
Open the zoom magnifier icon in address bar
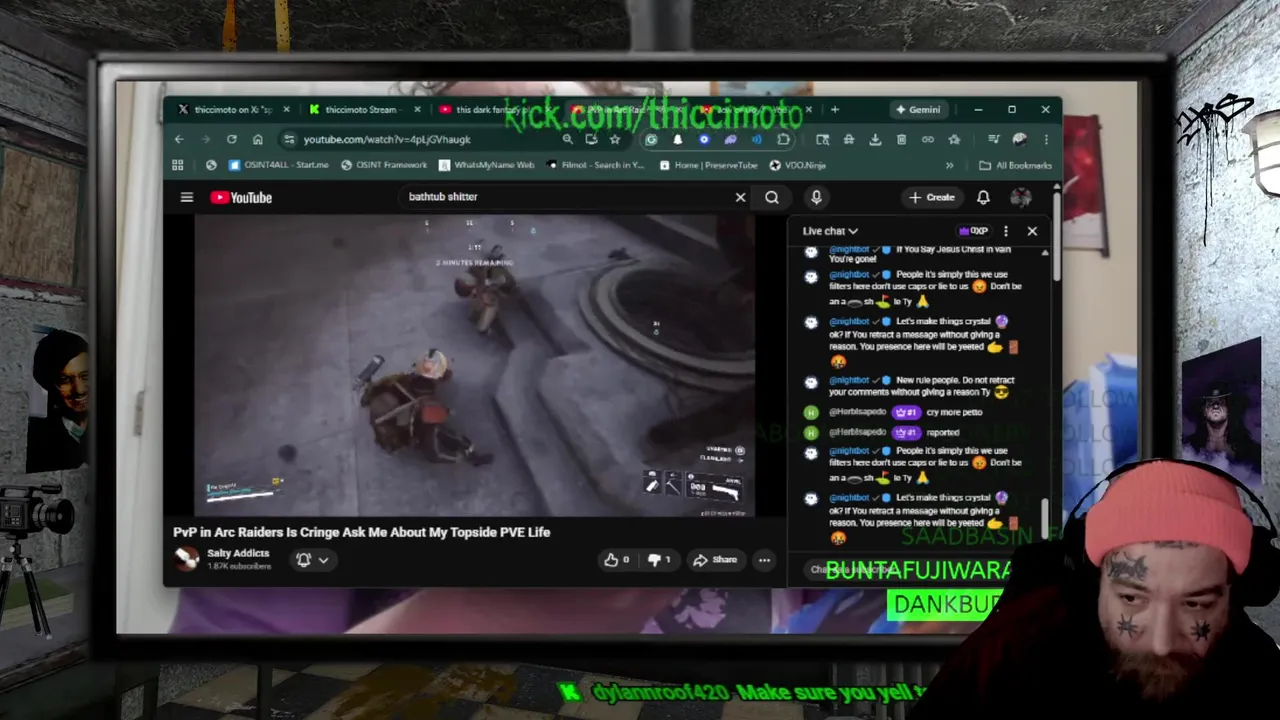coord(567,140)
